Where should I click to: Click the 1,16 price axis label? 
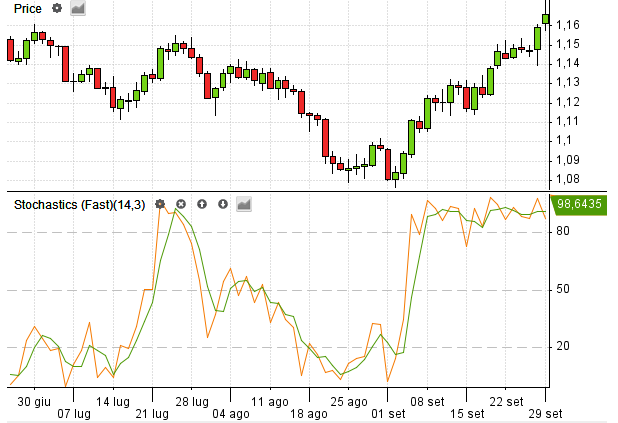pyautogui.click(x=568, y=25)
